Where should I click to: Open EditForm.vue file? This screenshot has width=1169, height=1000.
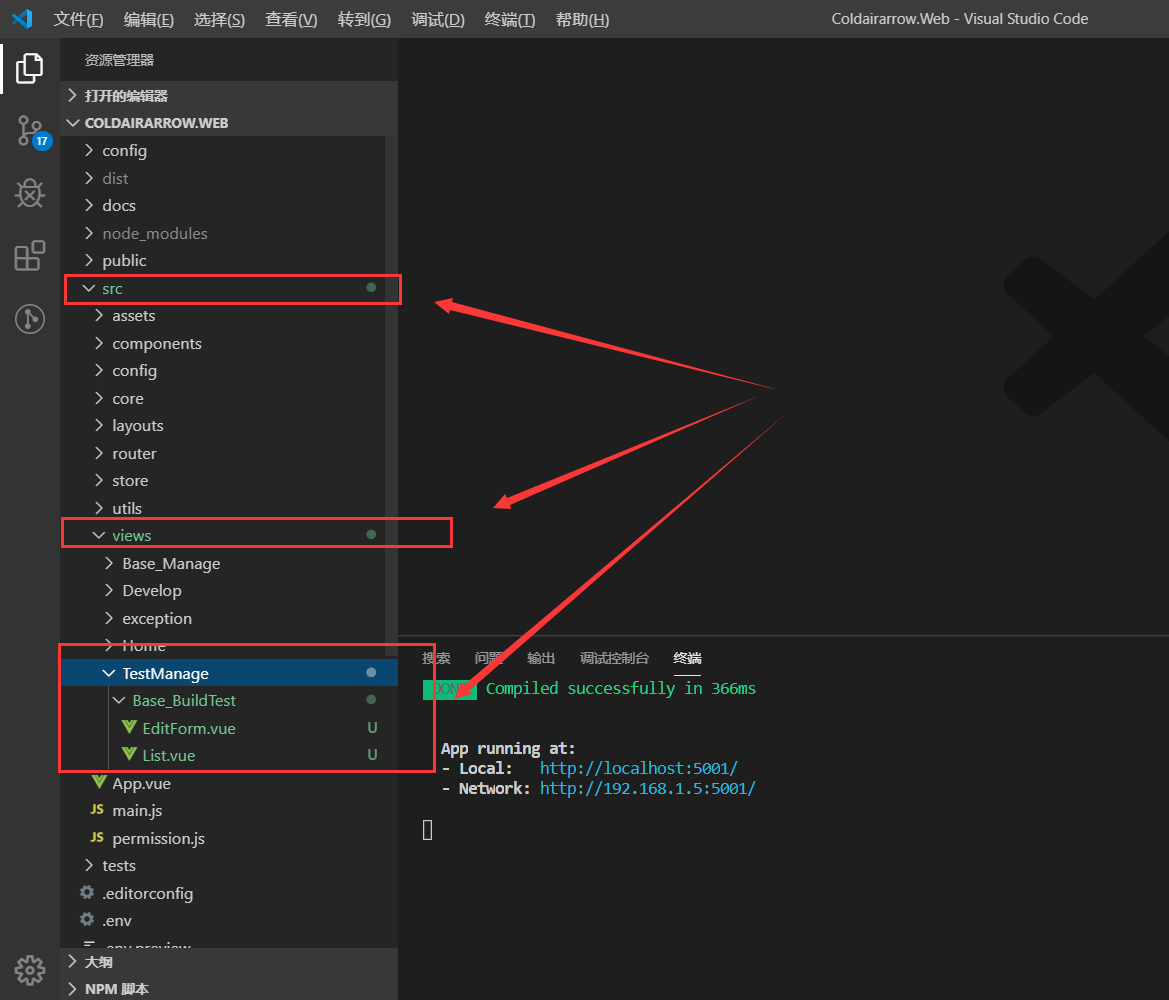click(188, 728)
